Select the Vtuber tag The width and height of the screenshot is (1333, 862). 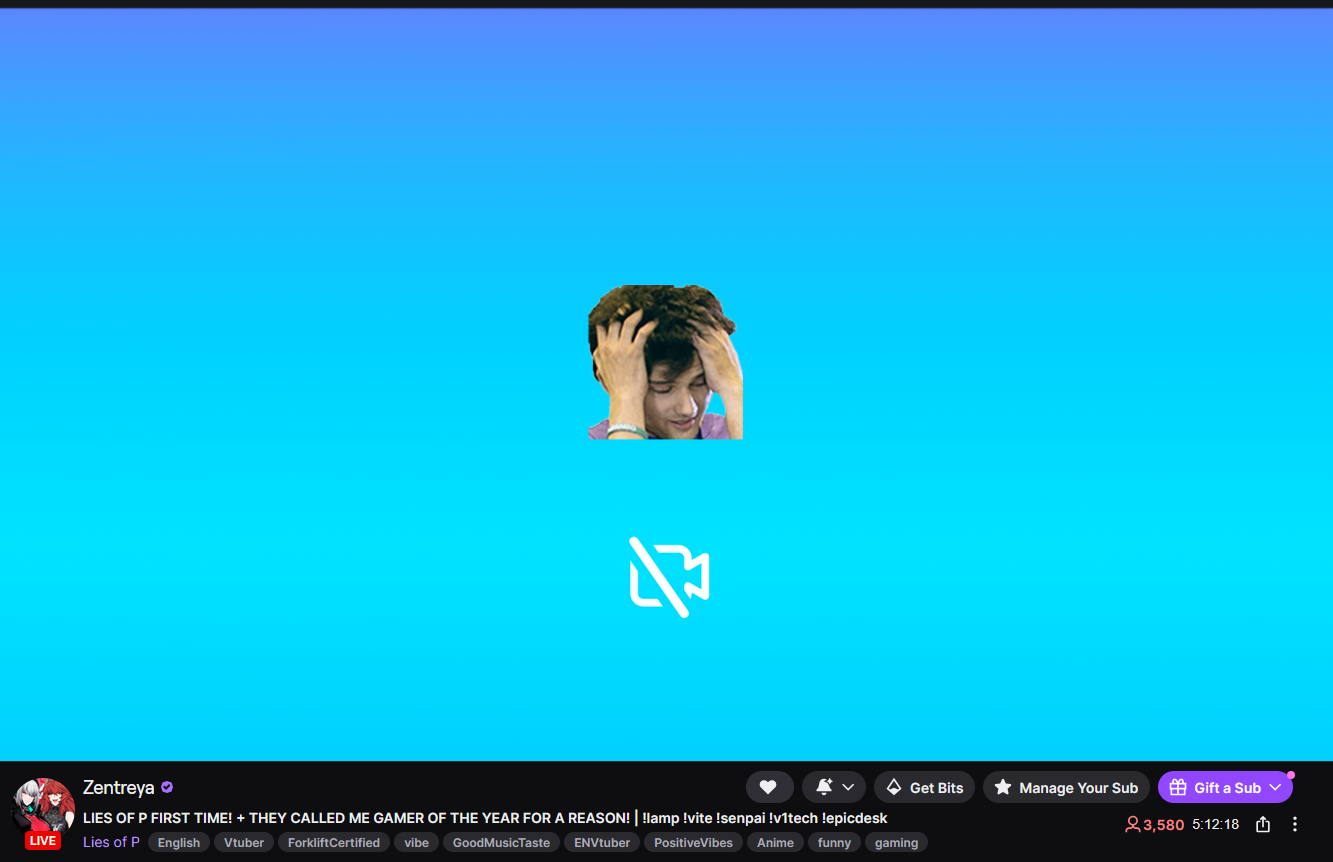coord(244,843)
